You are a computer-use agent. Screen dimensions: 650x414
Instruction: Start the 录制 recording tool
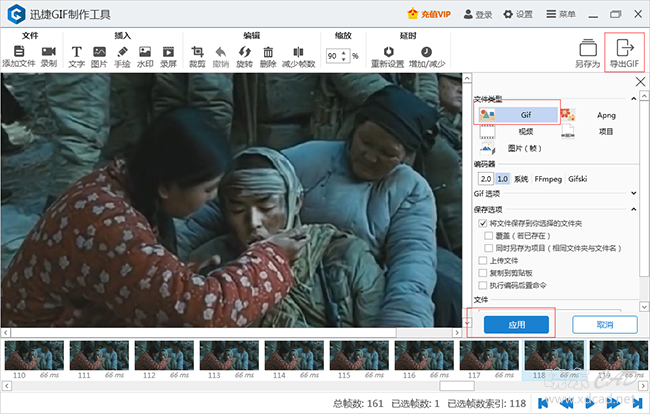[x=49, y=52]
